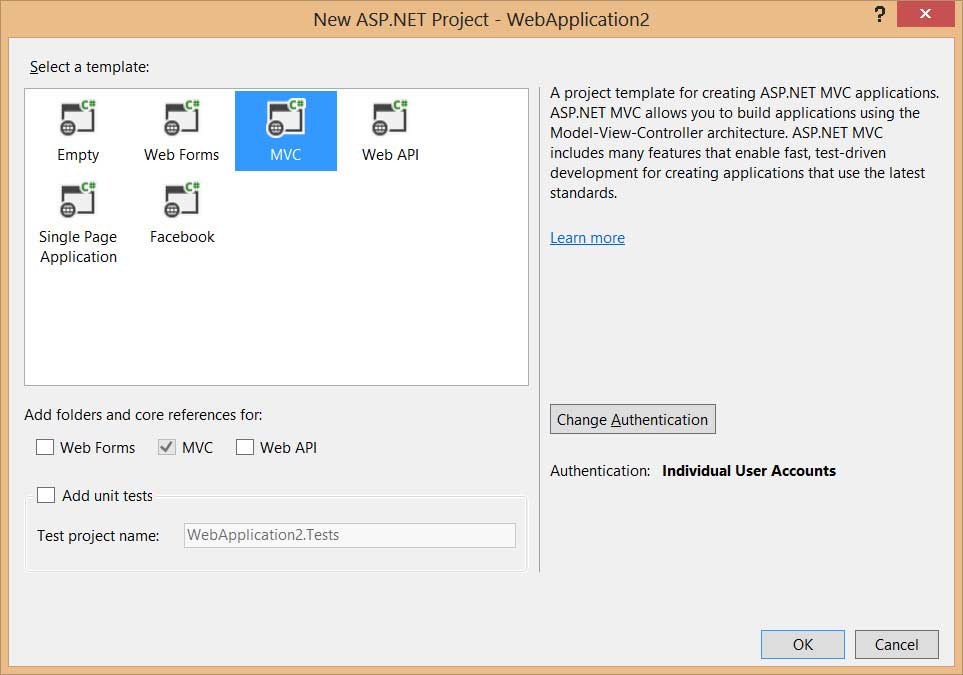Select the MVC template icon
963x675 pixels.
point(286,117)
